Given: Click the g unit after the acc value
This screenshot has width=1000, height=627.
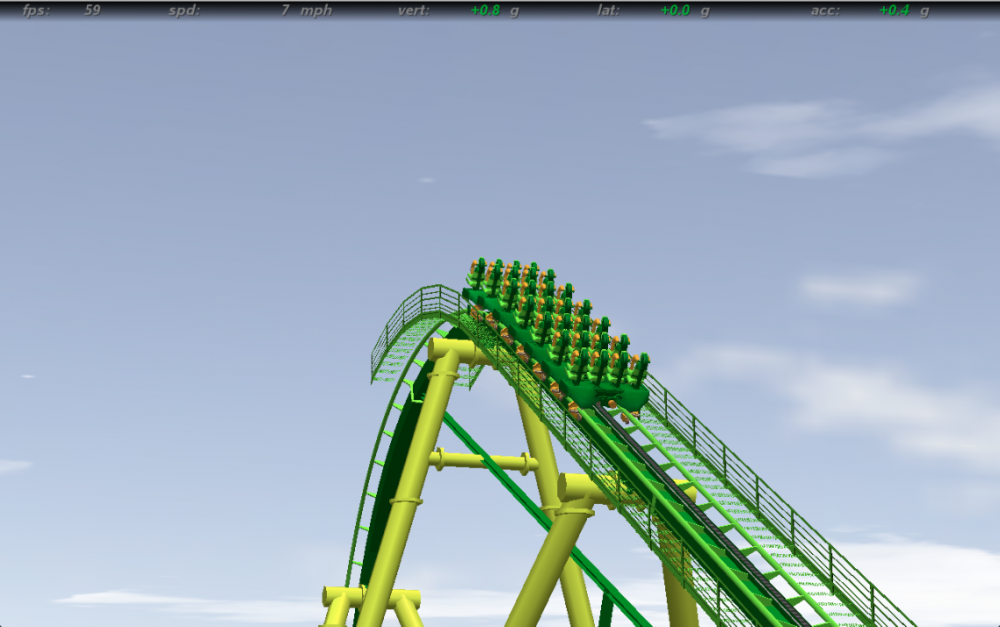Looking at the screenshot, I should (924, 10).
